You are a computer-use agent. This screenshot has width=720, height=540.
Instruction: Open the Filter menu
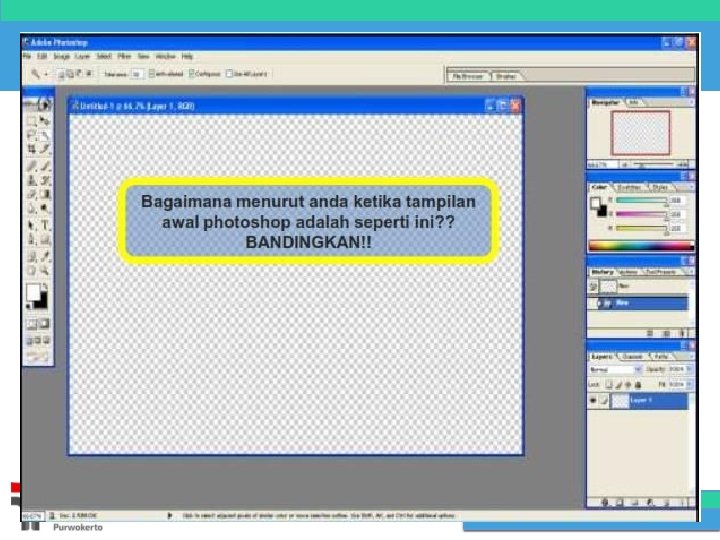124,56
